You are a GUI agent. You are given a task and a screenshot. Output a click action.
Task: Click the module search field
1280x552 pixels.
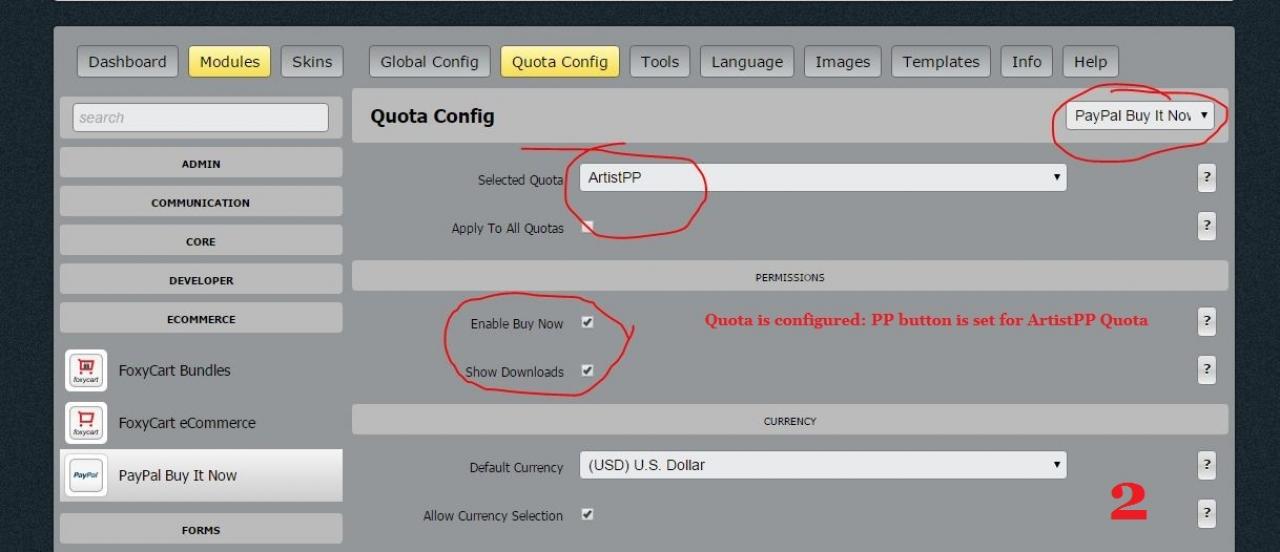(x=200, y=117)
